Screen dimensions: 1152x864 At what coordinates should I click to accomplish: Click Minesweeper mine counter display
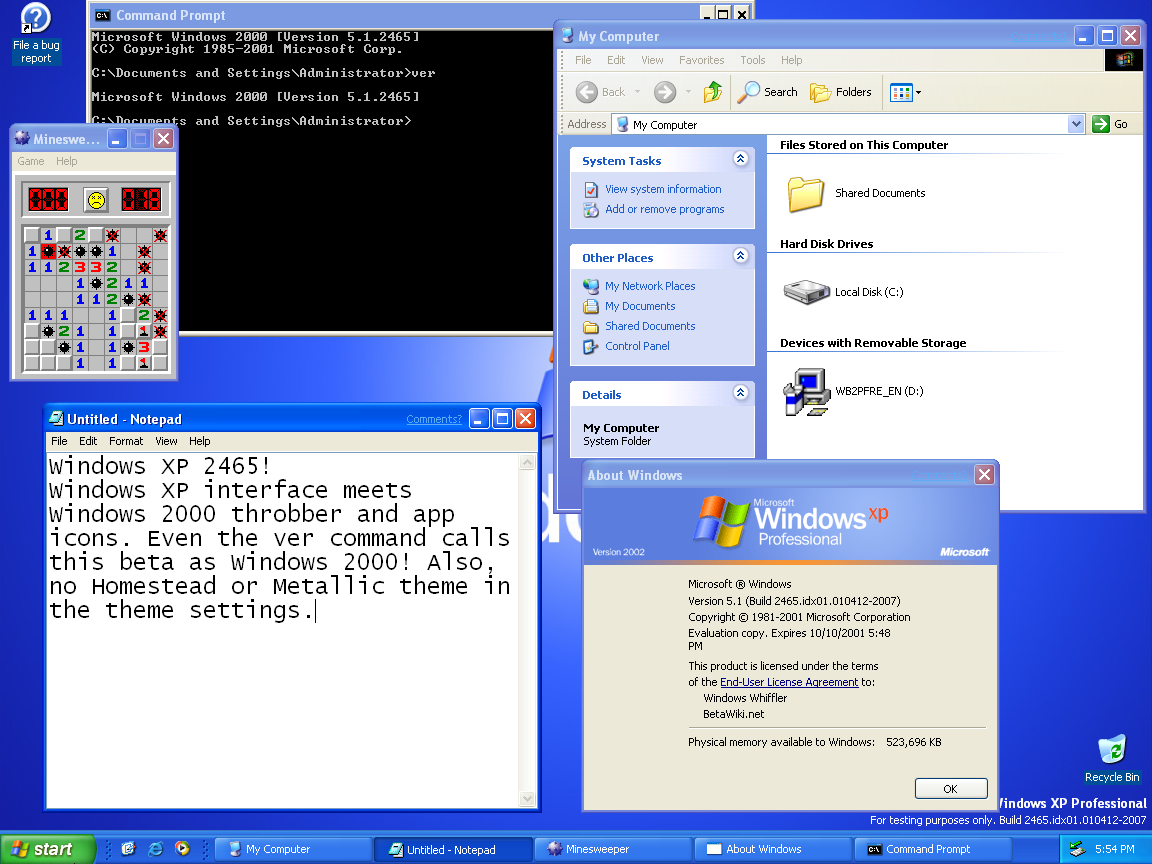tap(48, 199)
